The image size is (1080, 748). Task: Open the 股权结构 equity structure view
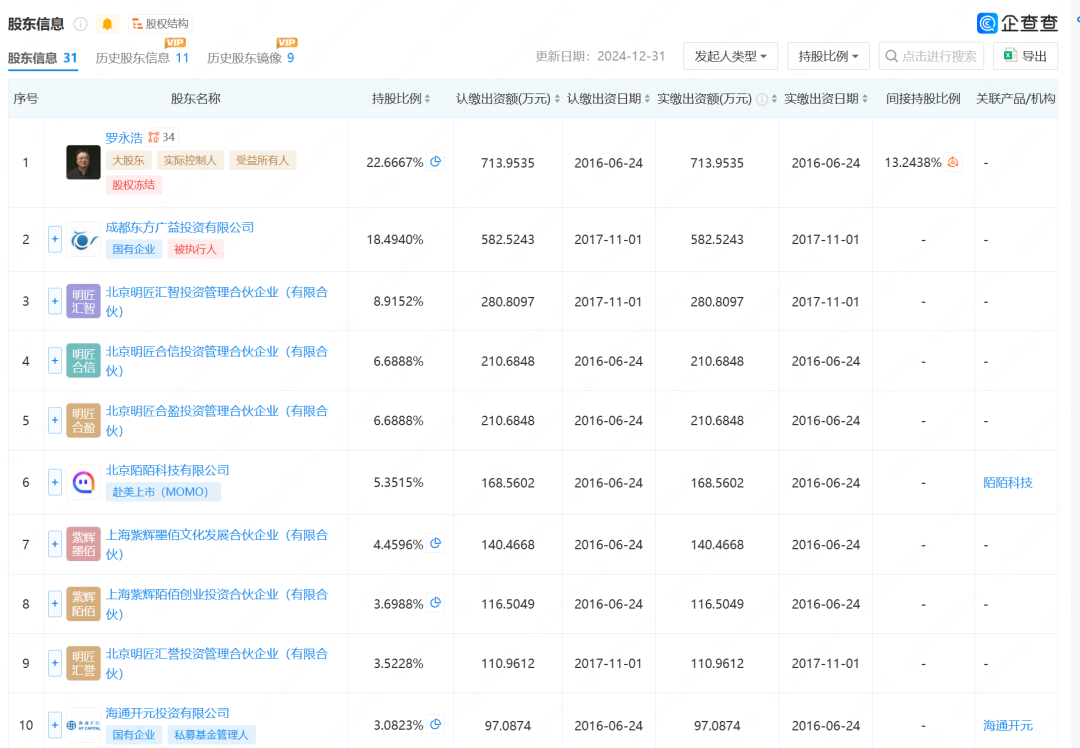pyautogui.click(x=158, y=24)
